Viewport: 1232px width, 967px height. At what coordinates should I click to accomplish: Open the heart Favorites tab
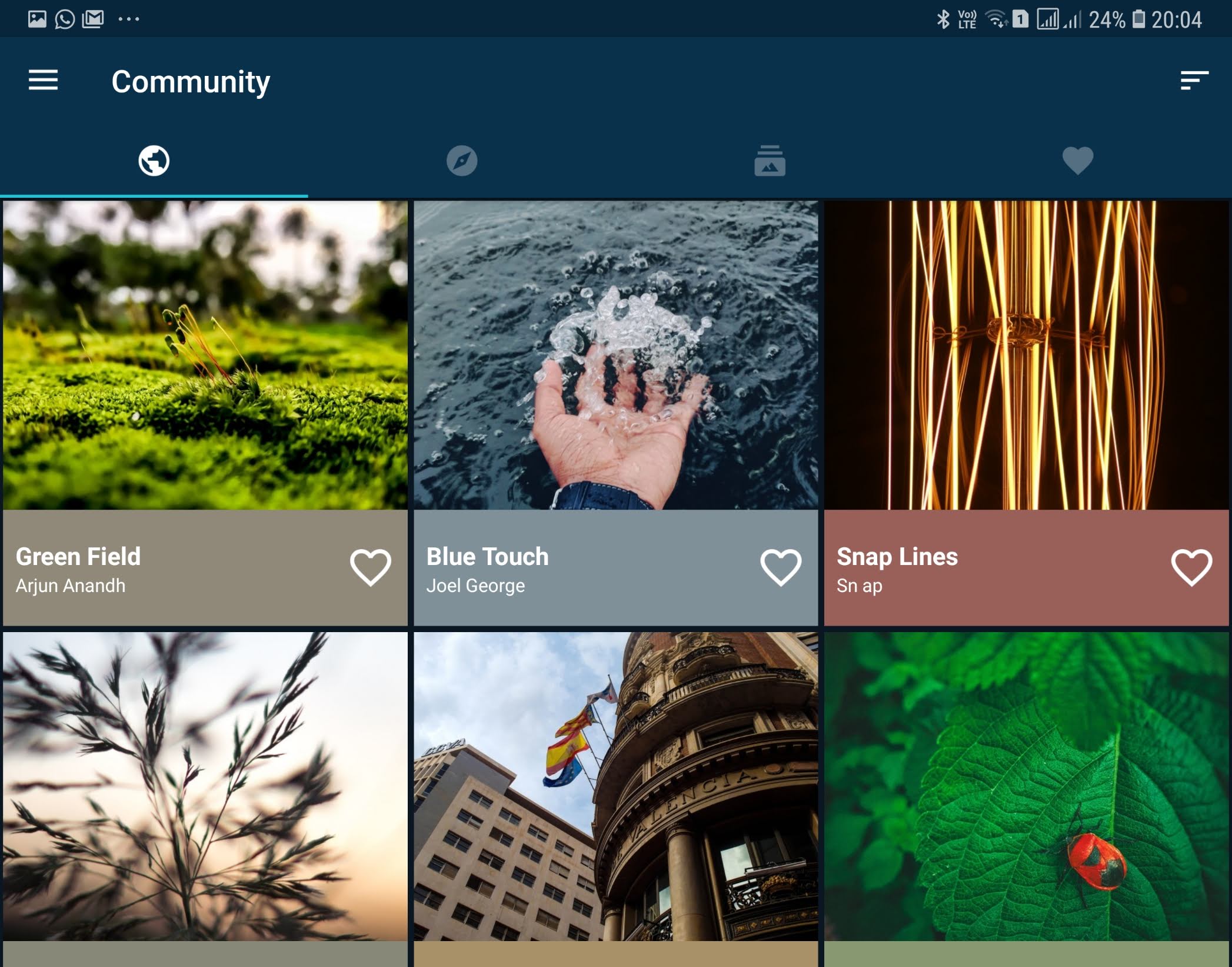[1077, 161]
